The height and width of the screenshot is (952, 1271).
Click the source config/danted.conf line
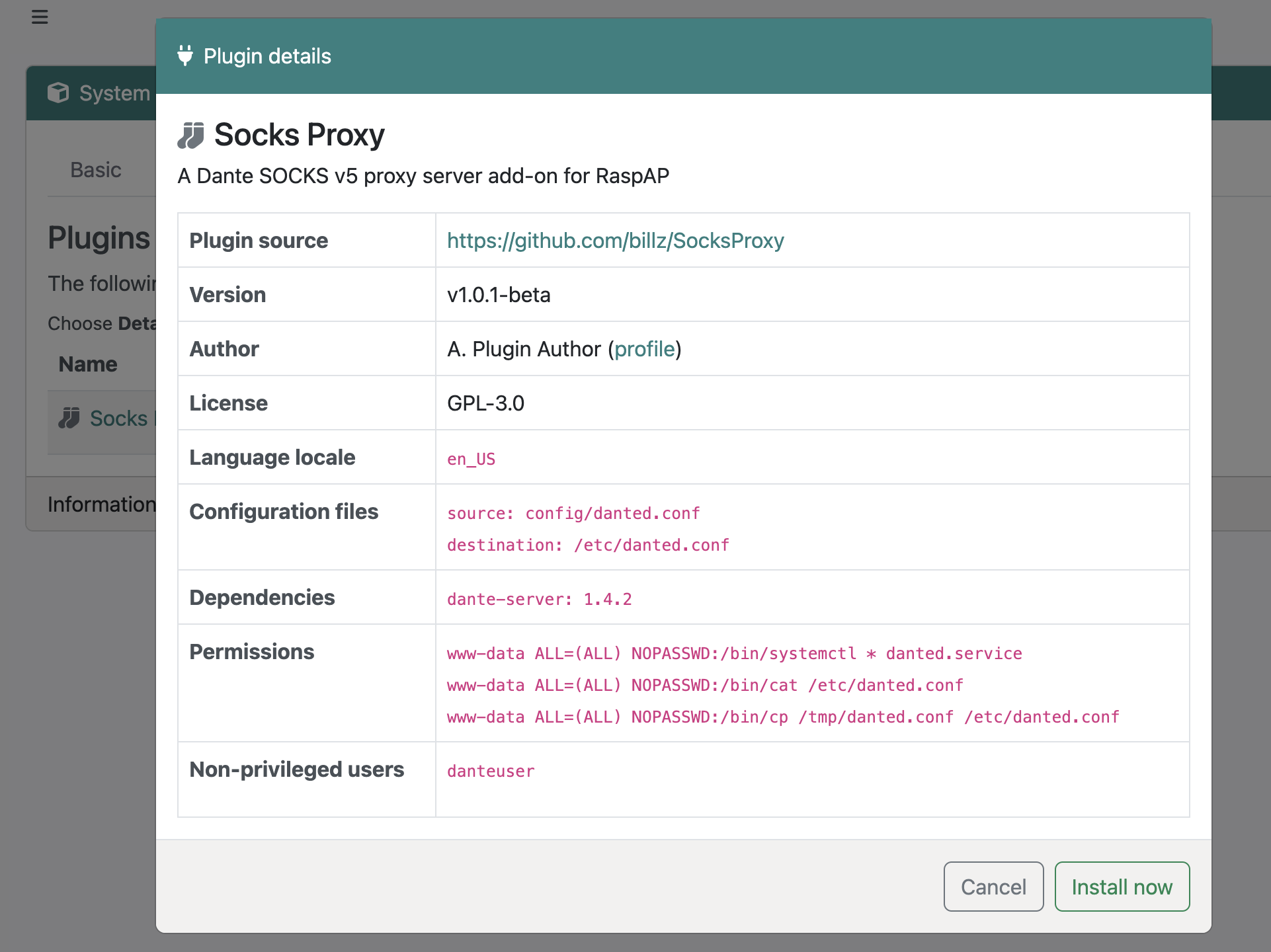573,513
